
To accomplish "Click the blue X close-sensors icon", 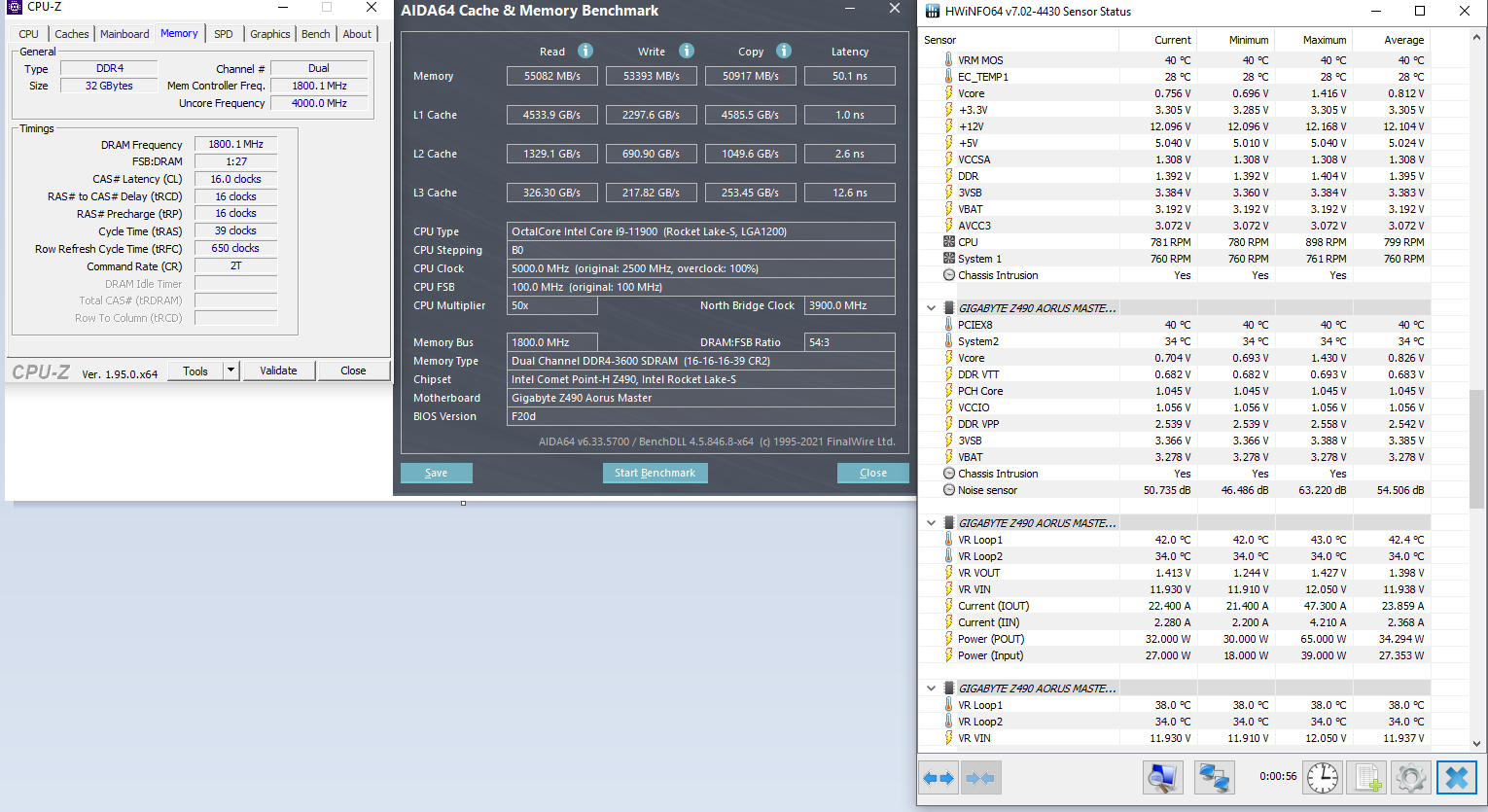I will click(1457, 778).
